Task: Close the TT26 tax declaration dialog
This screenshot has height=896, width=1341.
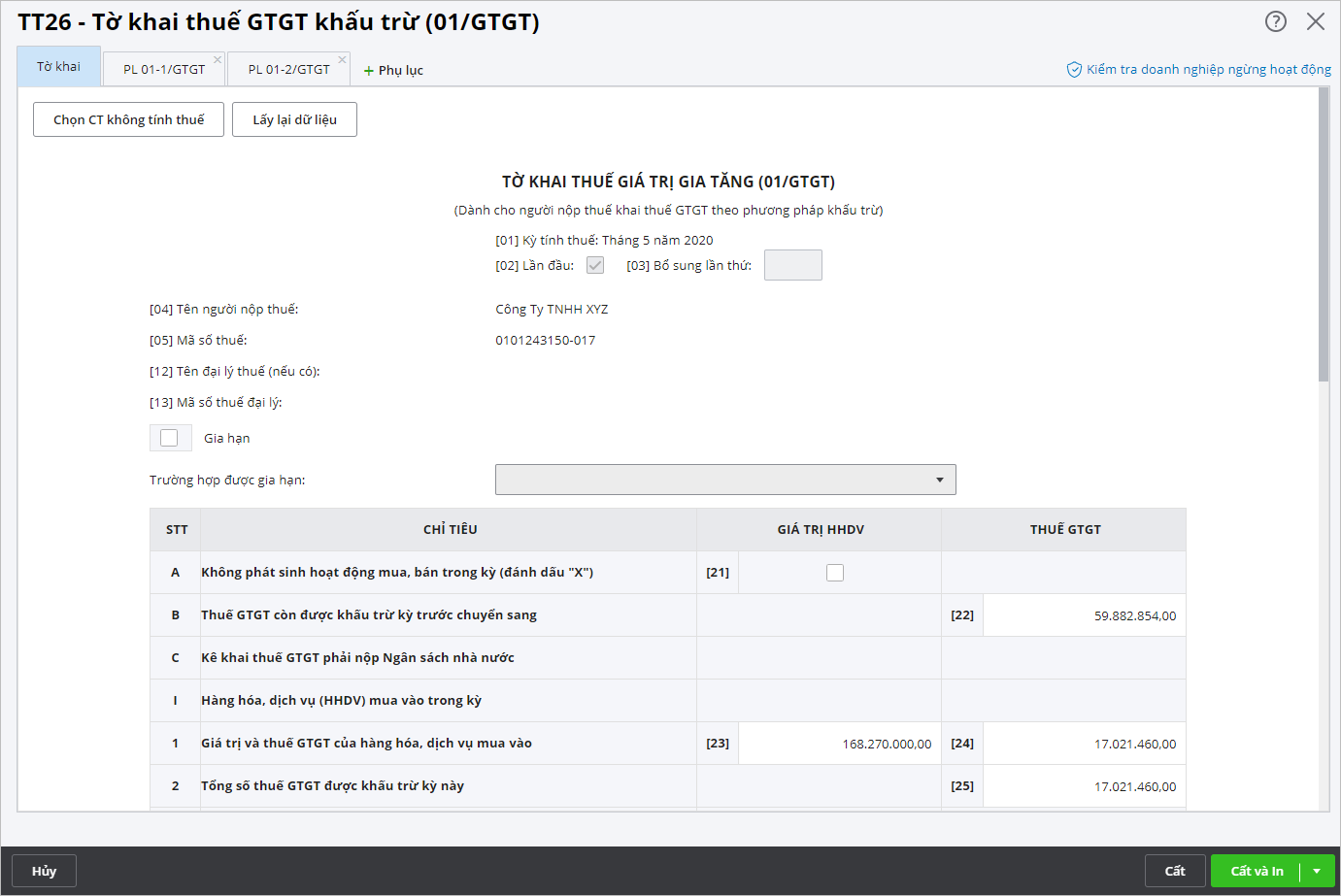Action: (1316, 21)
